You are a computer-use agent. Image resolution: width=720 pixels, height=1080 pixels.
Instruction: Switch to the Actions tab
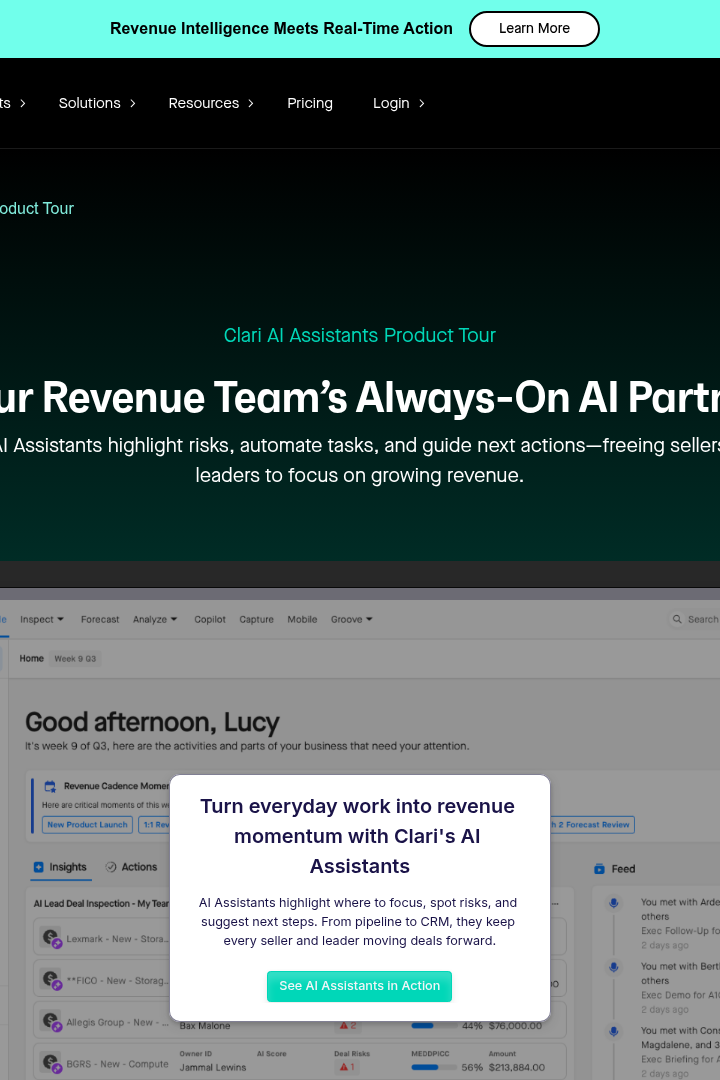tap(131, 867)
